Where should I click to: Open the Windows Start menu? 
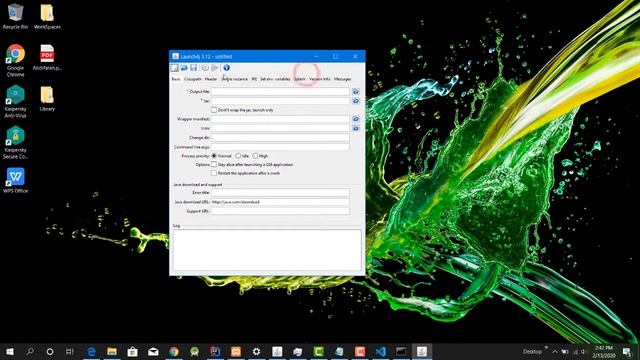pyautogui.click(x=10, y=351)
